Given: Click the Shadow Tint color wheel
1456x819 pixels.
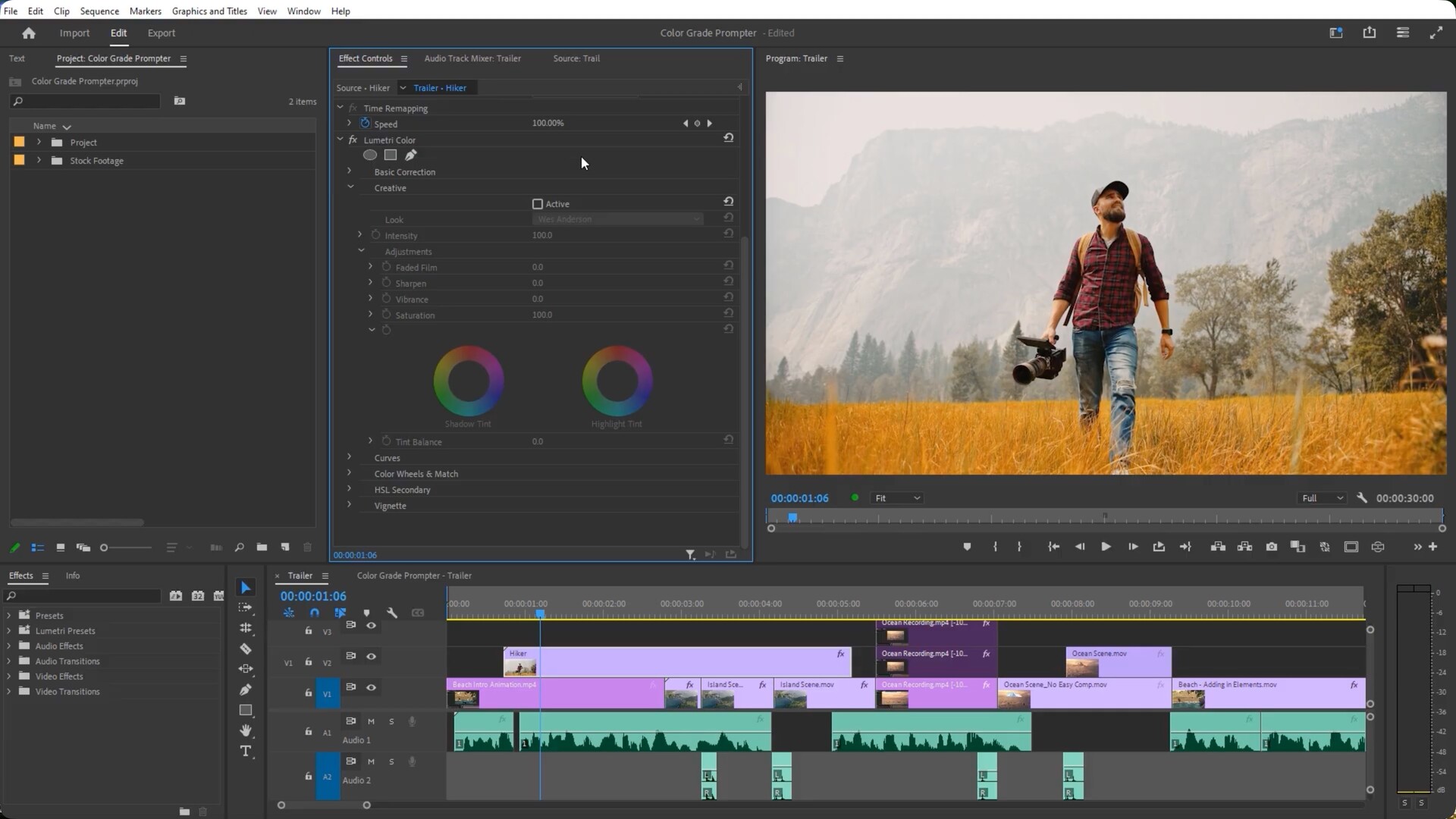Looking at the screenshot, I should [x=468, y=381].
